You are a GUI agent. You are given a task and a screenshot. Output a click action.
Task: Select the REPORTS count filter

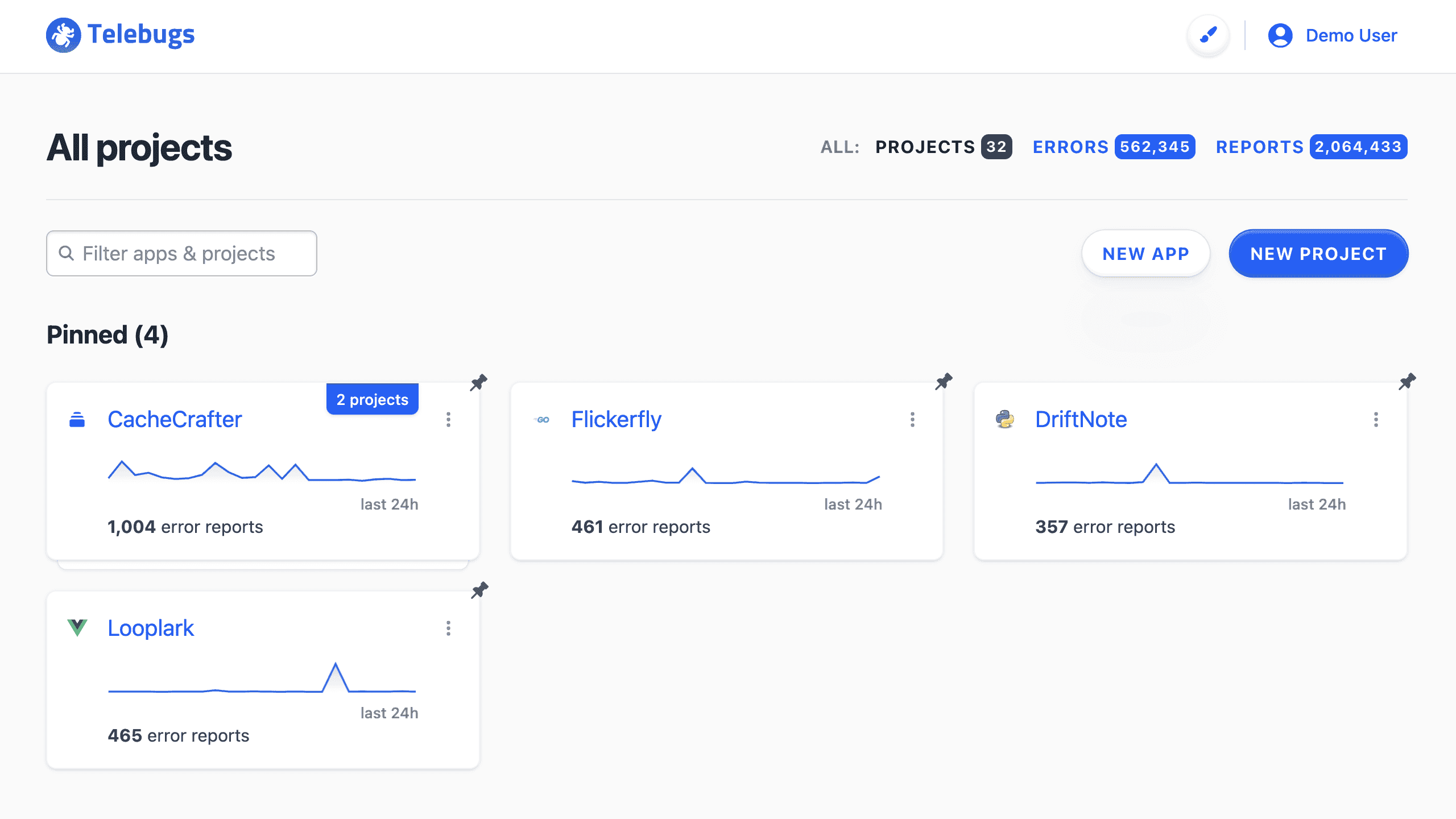tap(1310, 147)
